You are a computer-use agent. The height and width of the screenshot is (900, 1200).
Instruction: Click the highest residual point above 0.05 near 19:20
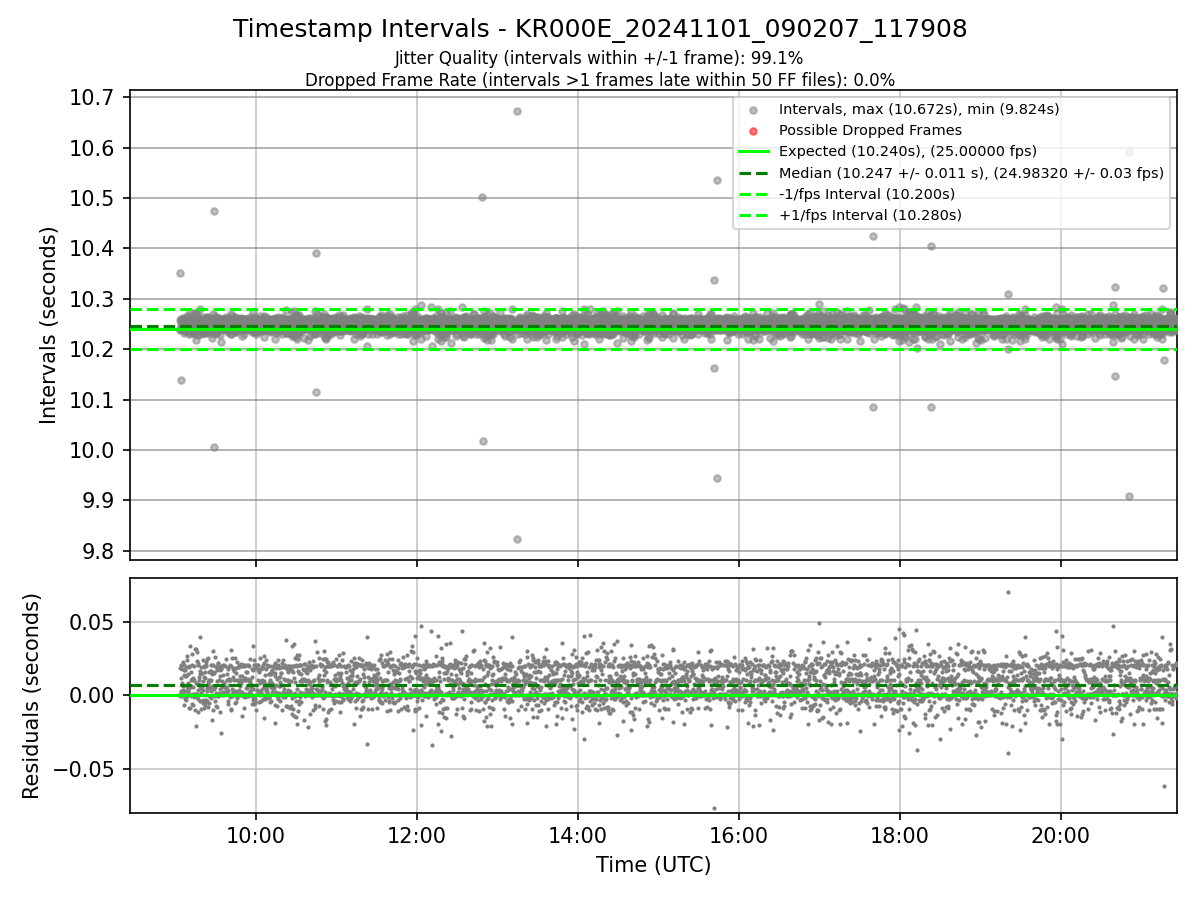pyautogui.click(x=1008, y=592)
